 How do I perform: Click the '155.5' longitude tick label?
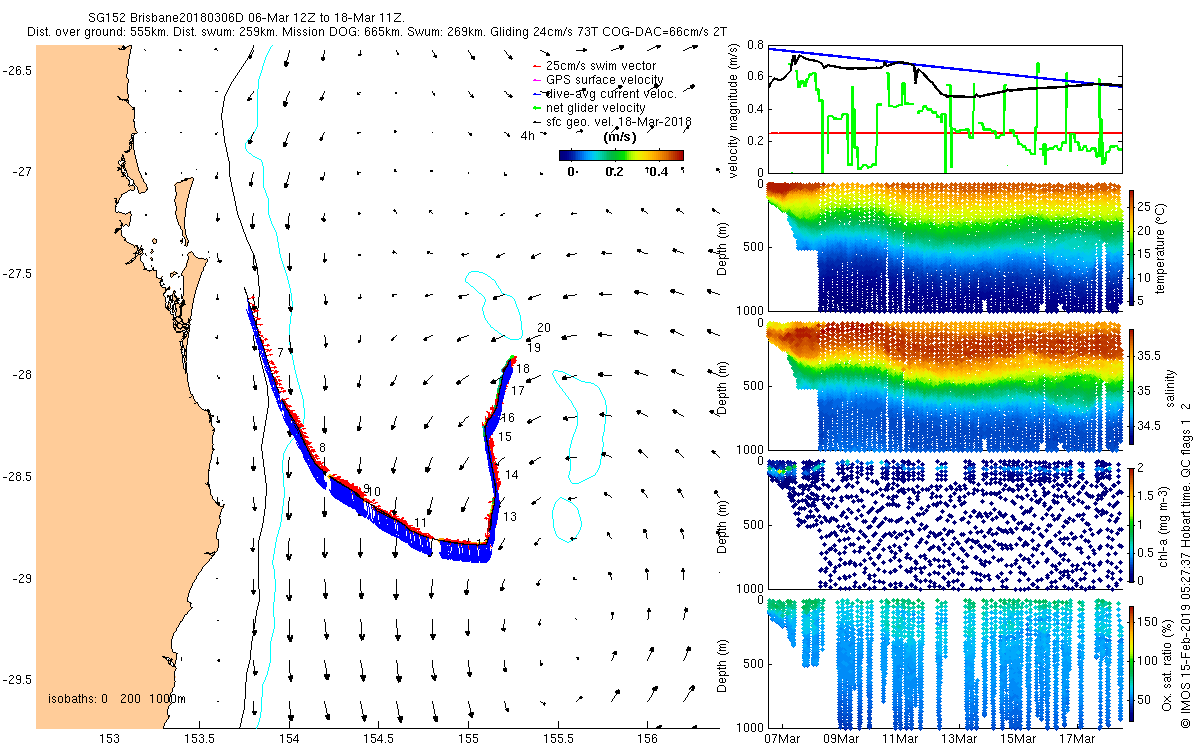pos(558,738)
